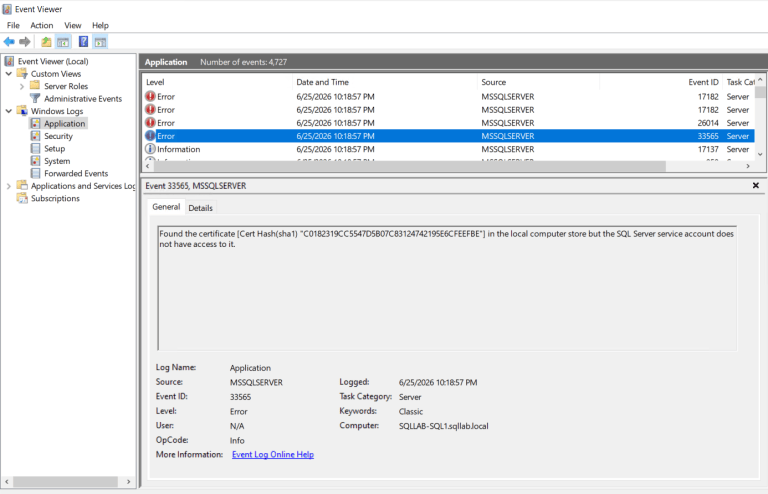Viewport: 768px width, 494px height.
Task: Click the error icon of event 26014
Action: (x=150, y=123)
